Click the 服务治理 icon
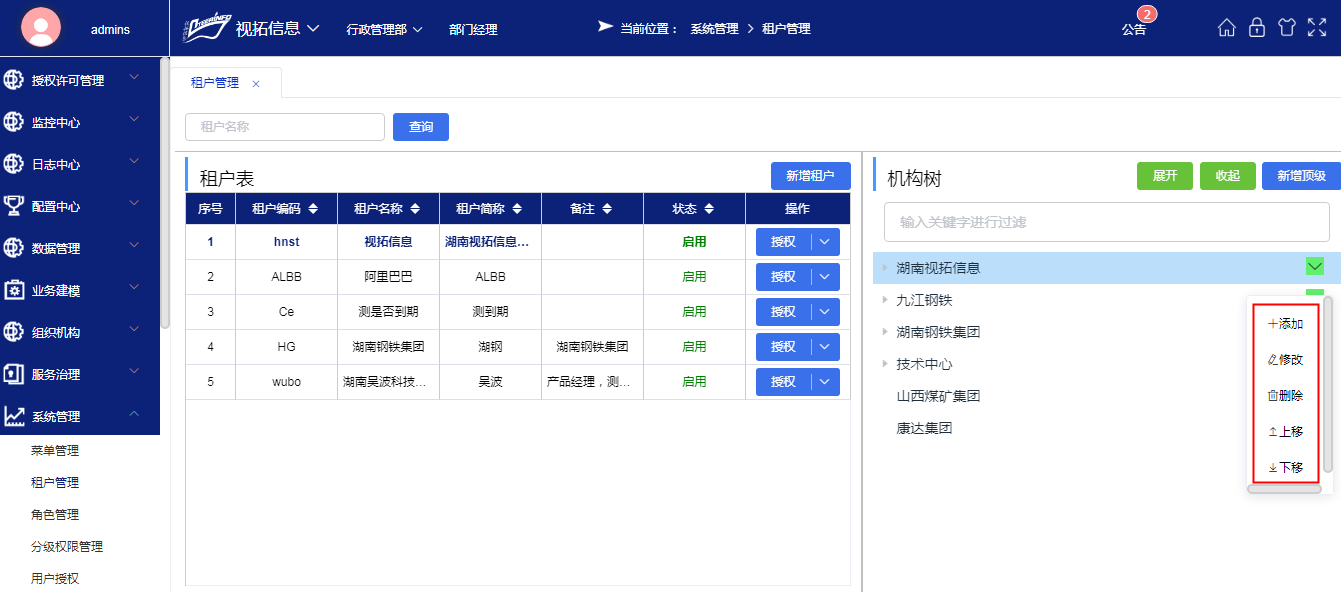This screenshot has width=1341, height=592. tap(14, 374)
